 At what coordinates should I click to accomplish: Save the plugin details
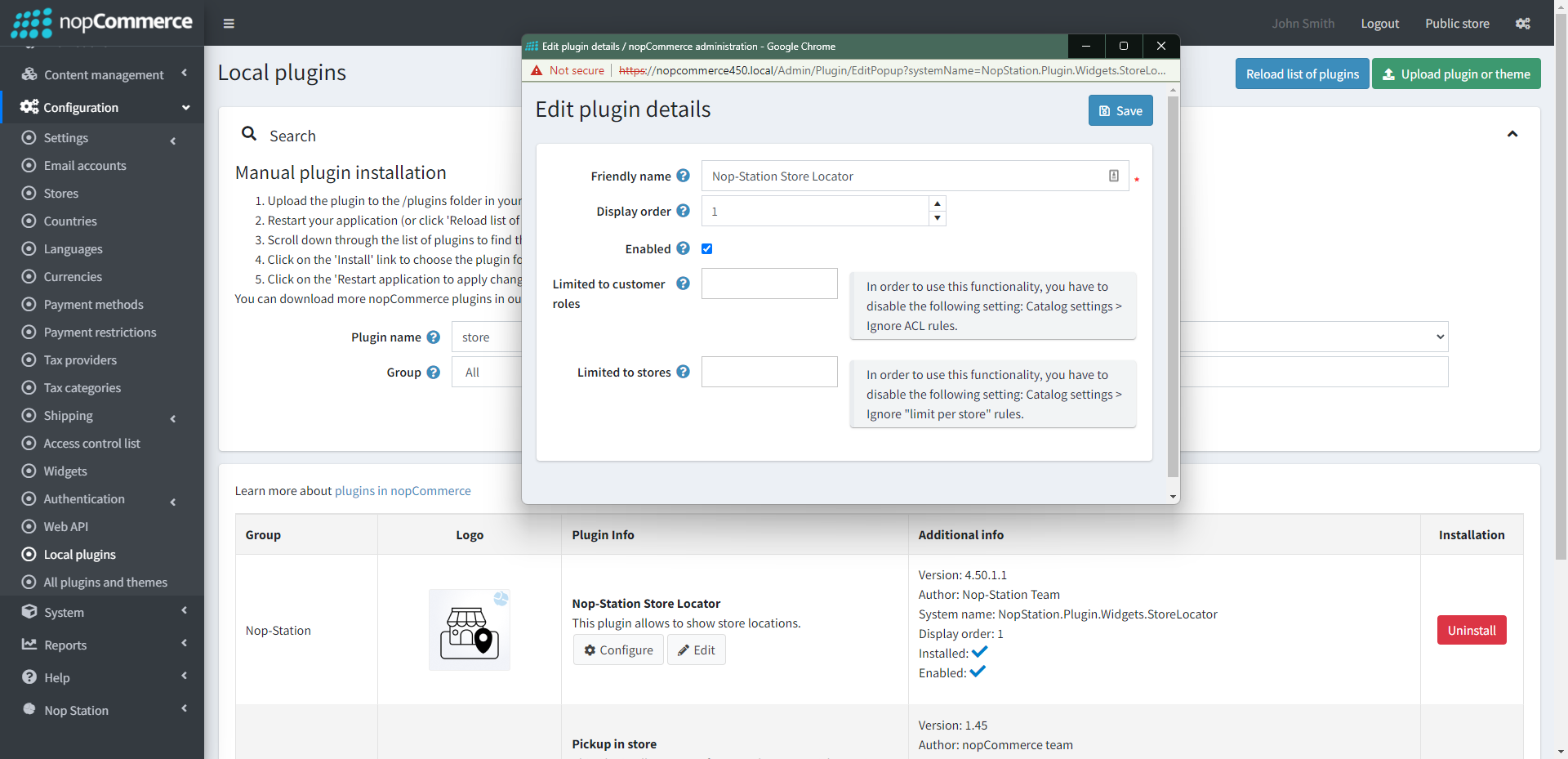point(1120,110)
